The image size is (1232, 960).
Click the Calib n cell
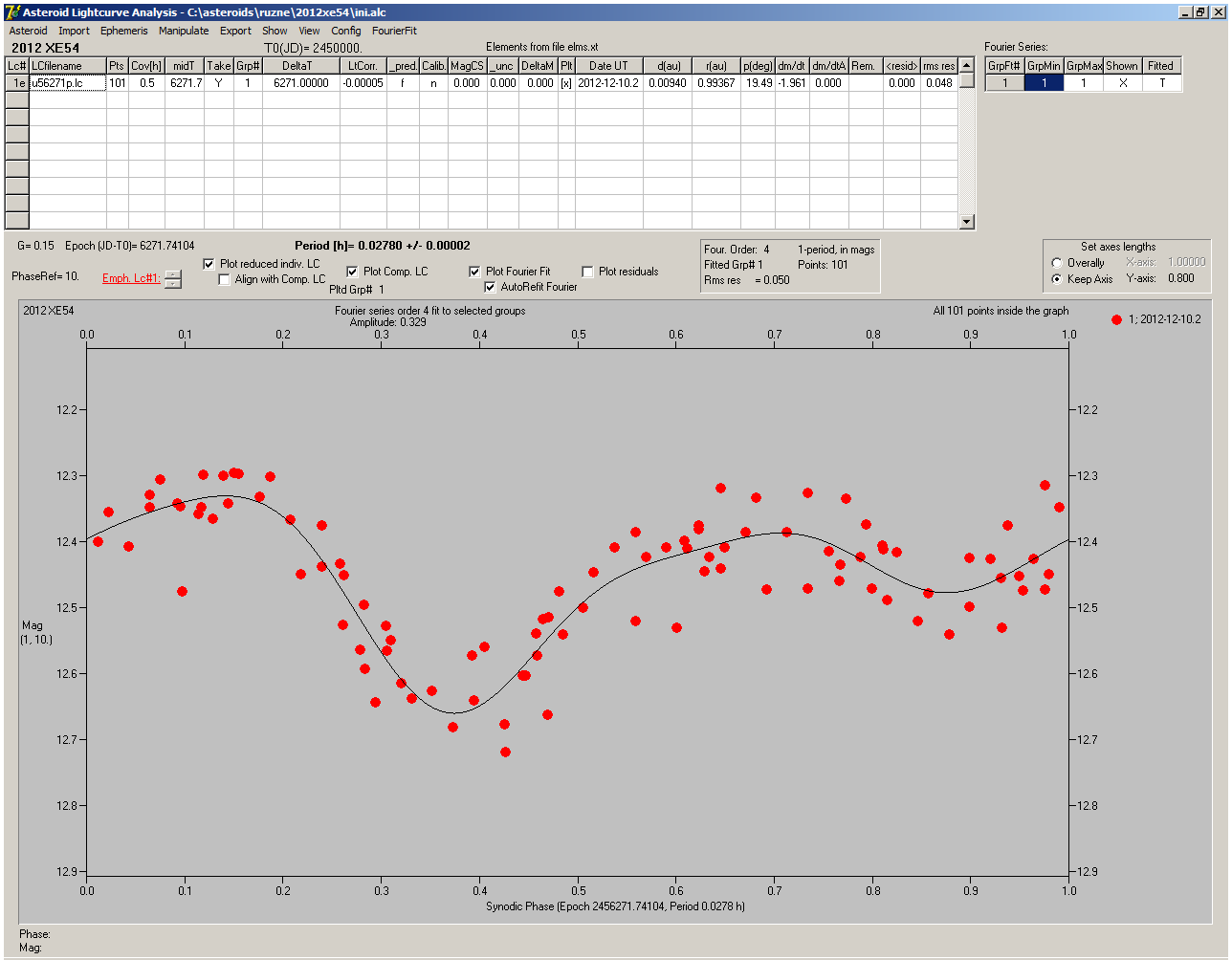(x=433, y=83)
